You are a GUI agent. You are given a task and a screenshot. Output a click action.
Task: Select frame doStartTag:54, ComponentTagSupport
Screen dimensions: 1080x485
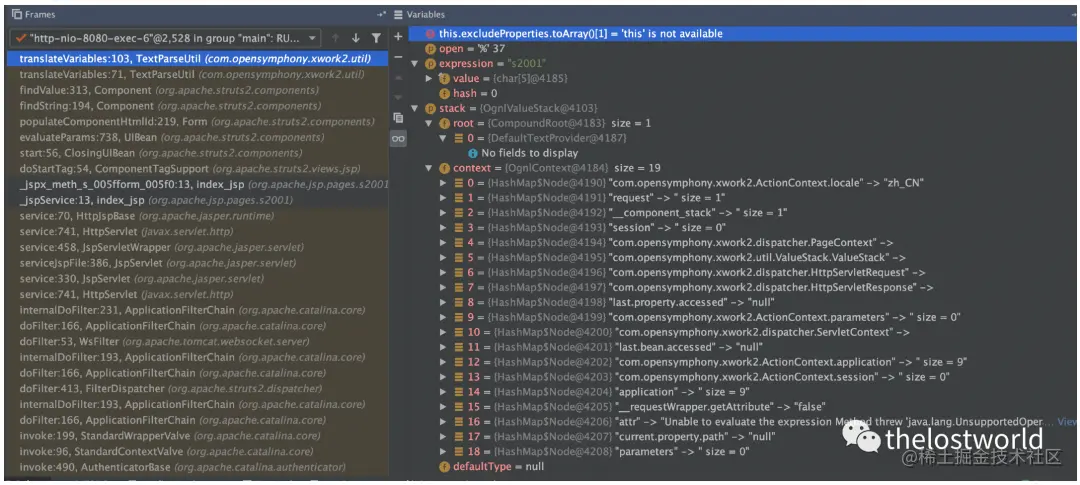click(x=198, y=169)
